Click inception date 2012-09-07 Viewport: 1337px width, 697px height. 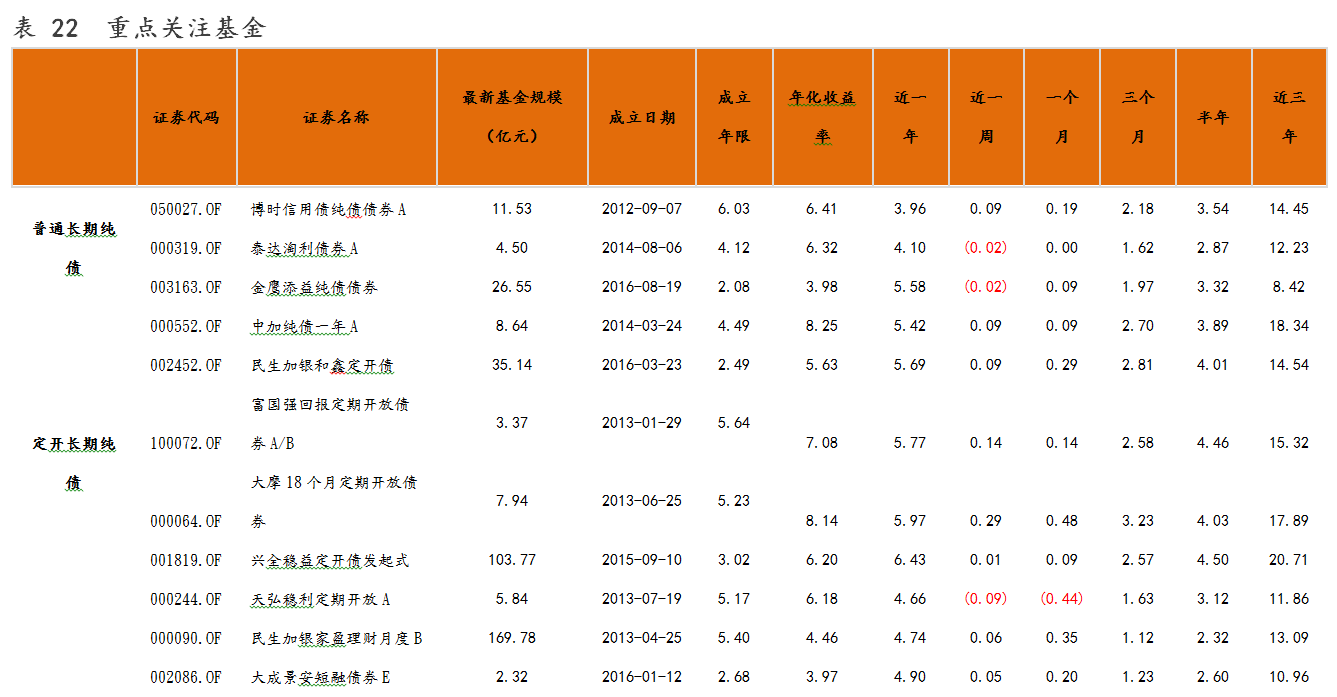[642, 209]
